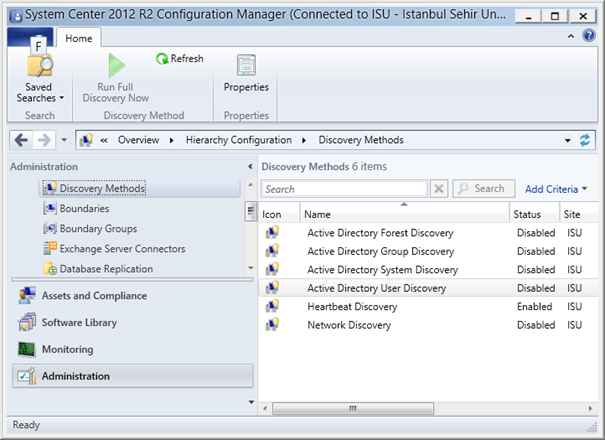Click into the Search input field

coord(344,188)
